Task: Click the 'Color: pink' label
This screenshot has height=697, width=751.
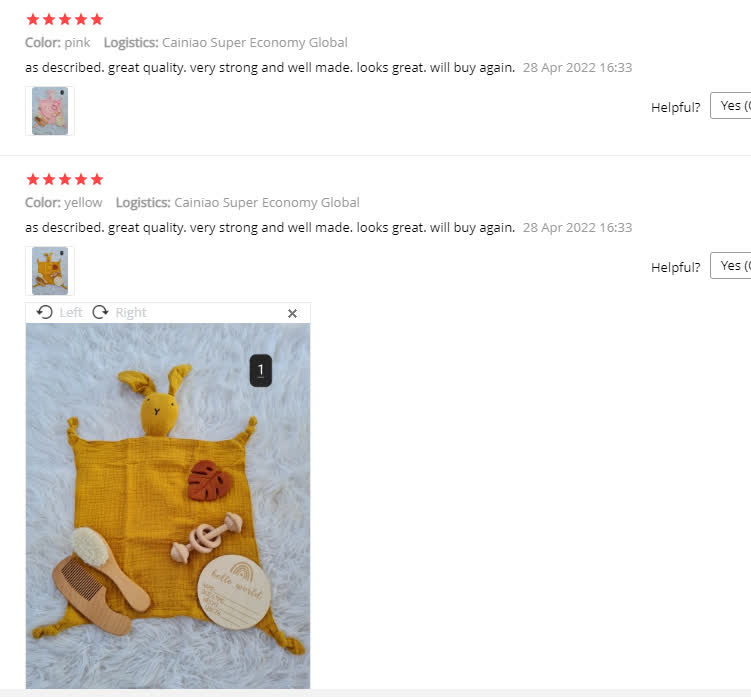Action: tap(57, 43)
